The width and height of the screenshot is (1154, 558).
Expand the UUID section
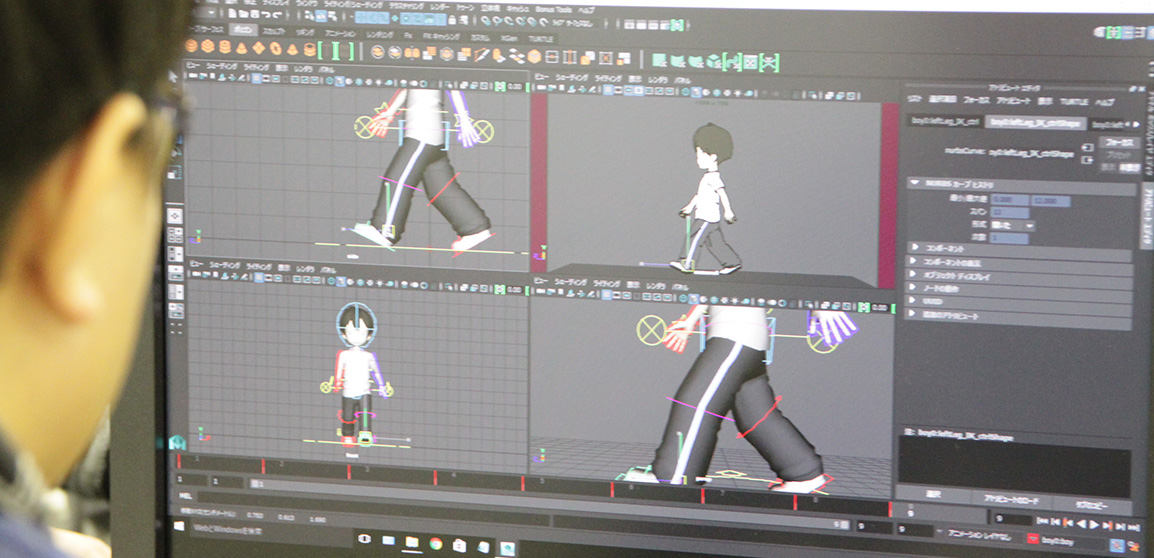coord(914,301)
